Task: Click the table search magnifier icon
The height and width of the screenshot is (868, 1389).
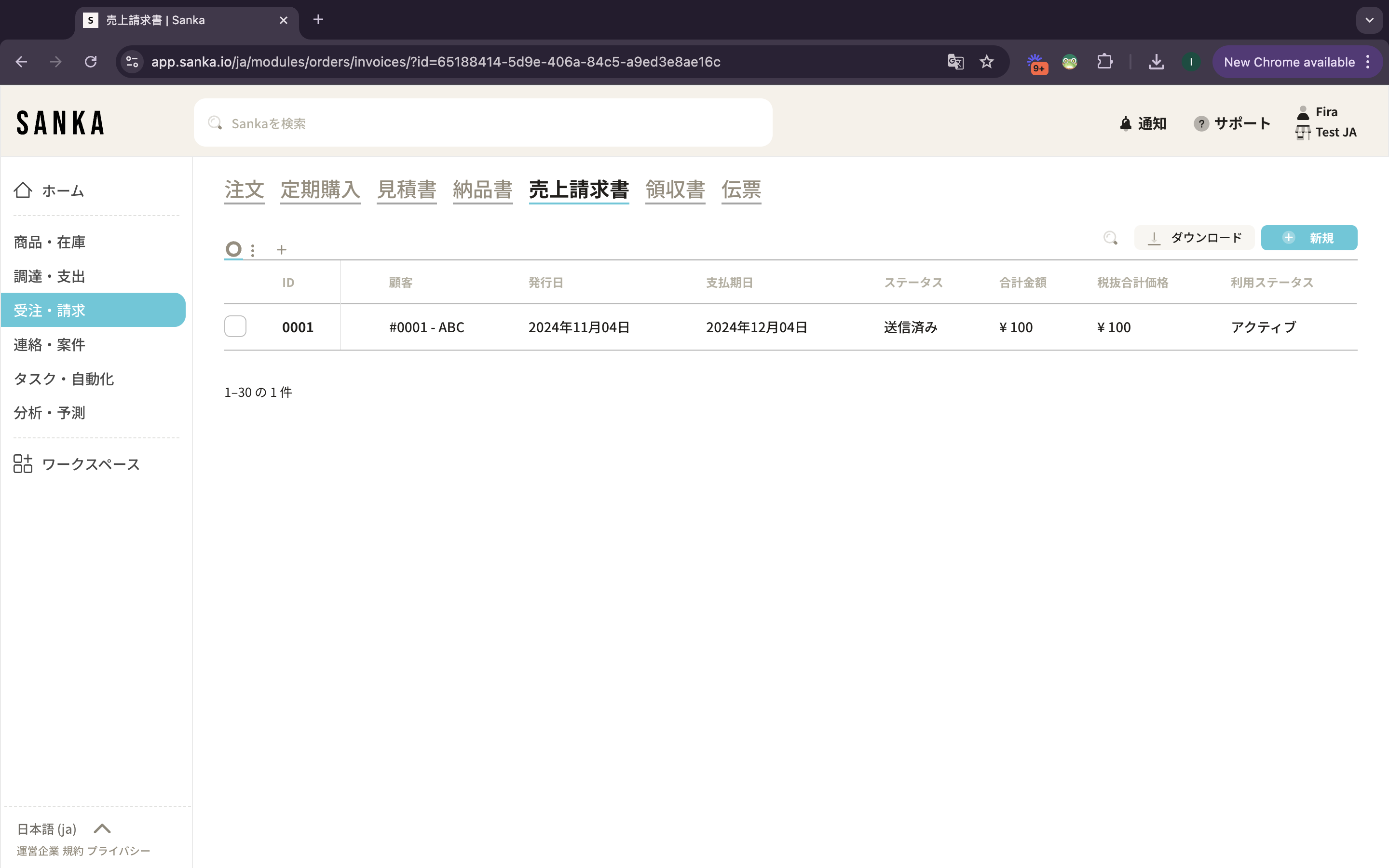Action: [x=1110, y=238]
